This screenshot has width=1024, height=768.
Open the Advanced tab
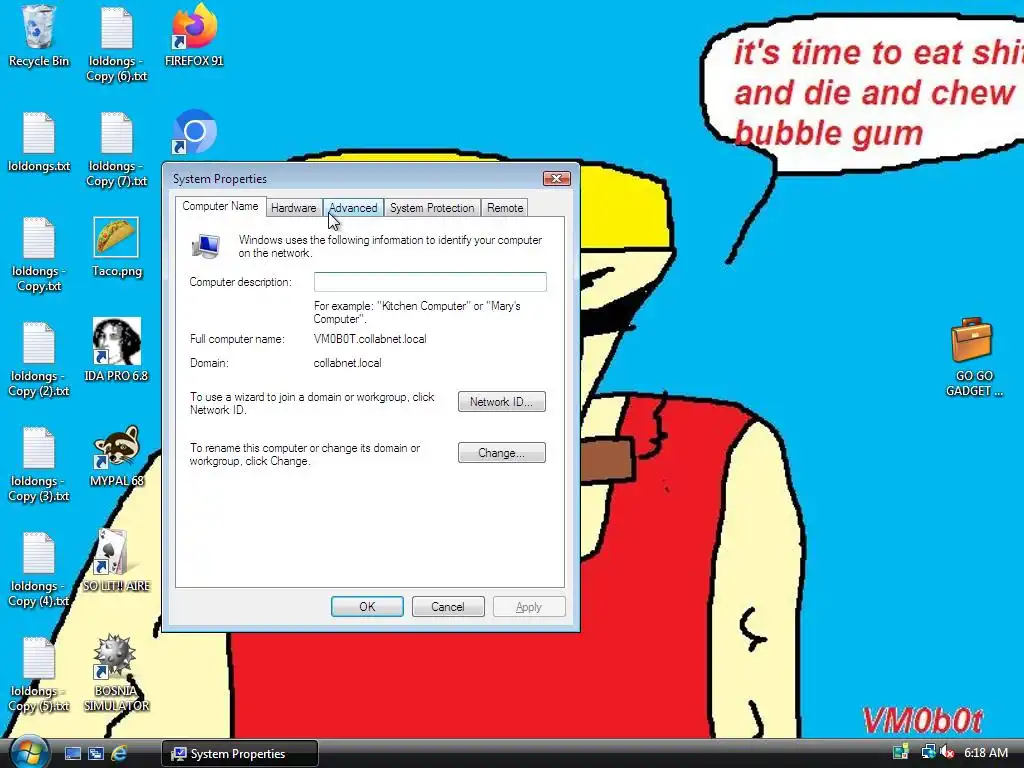tap(353, 208)
